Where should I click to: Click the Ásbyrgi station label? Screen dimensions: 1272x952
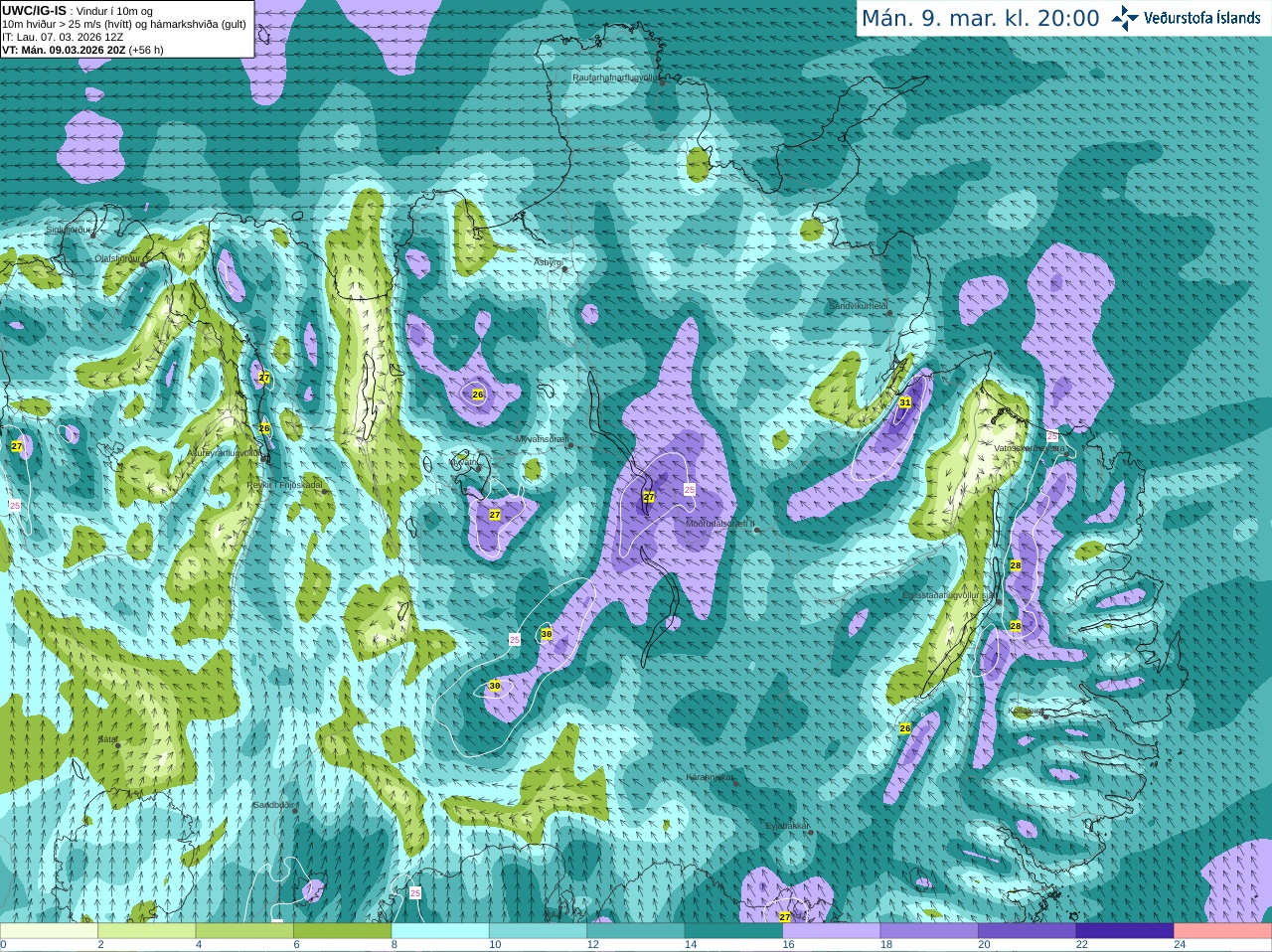click(x=548, y=262)
